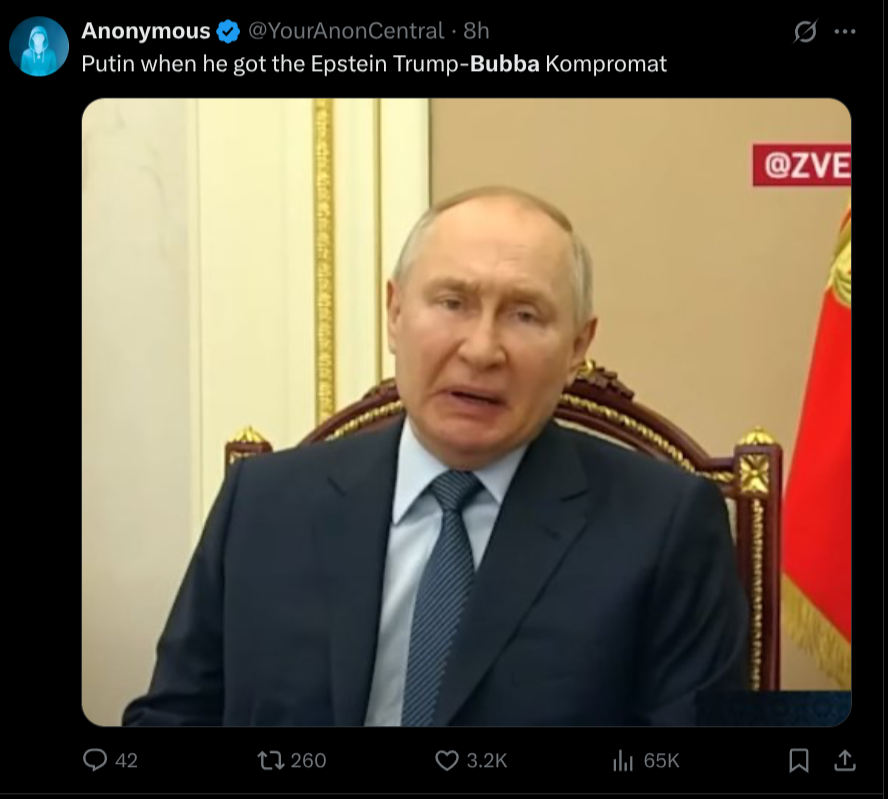Open the view analytics bar-chart icon
The height and width of the screenshot is (799, 888).
coord(623,760)
